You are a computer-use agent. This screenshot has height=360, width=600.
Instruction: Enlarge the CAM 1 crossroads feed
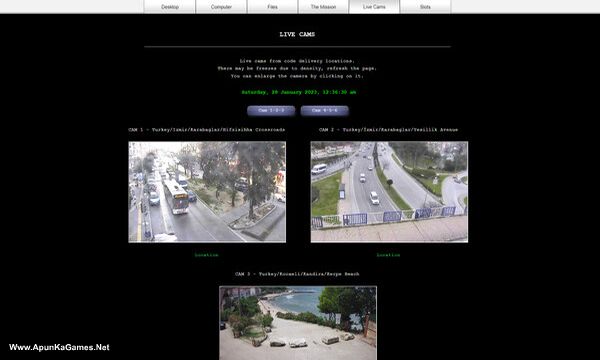[207, 192]
